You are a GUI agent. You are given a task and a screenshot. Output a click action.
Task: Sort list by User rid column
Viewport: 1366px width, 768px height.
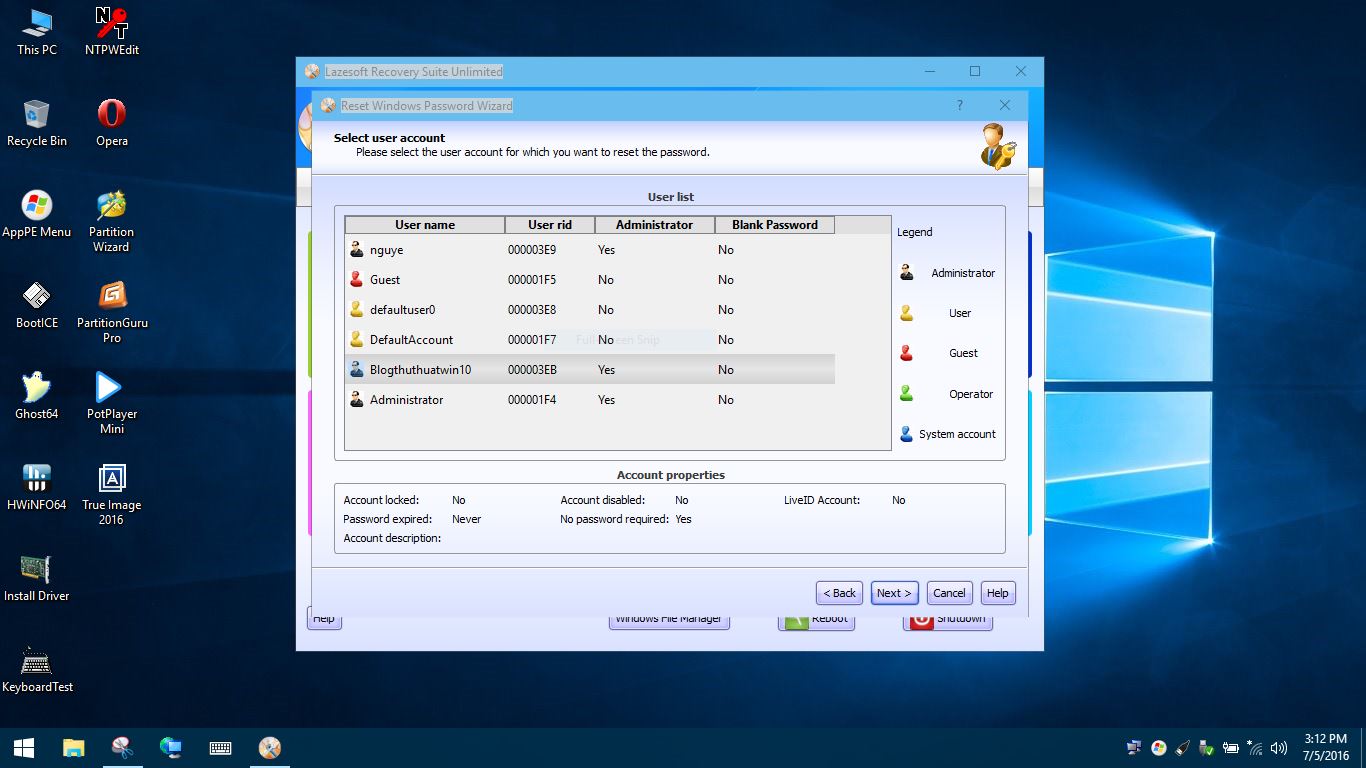click(550, 225)
